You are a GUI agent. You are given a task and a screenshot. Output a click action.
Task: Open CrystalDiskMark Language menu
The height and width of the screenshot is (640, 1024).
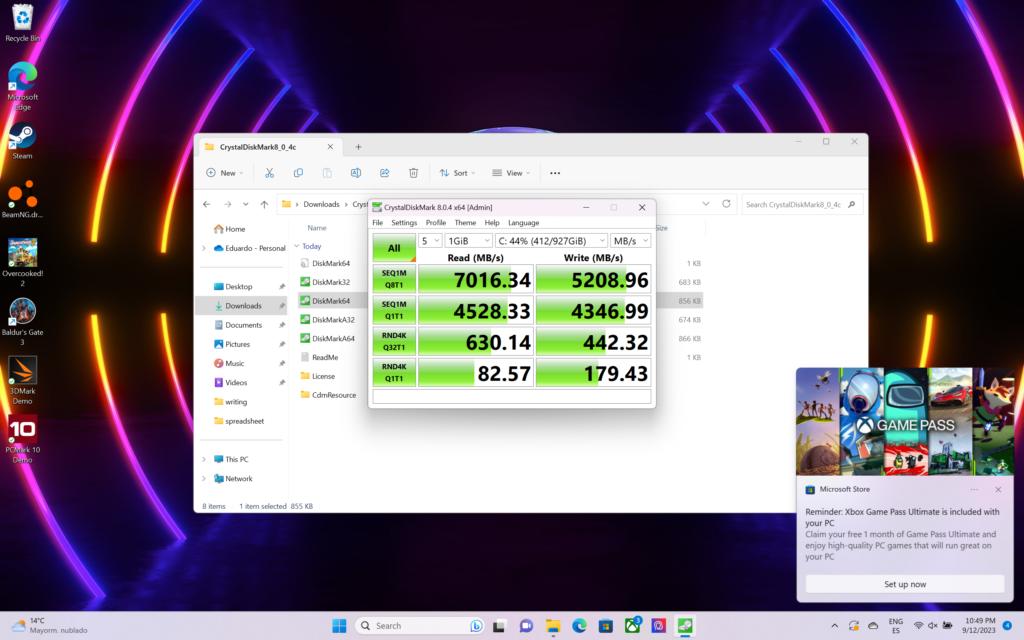coord(524,223)
